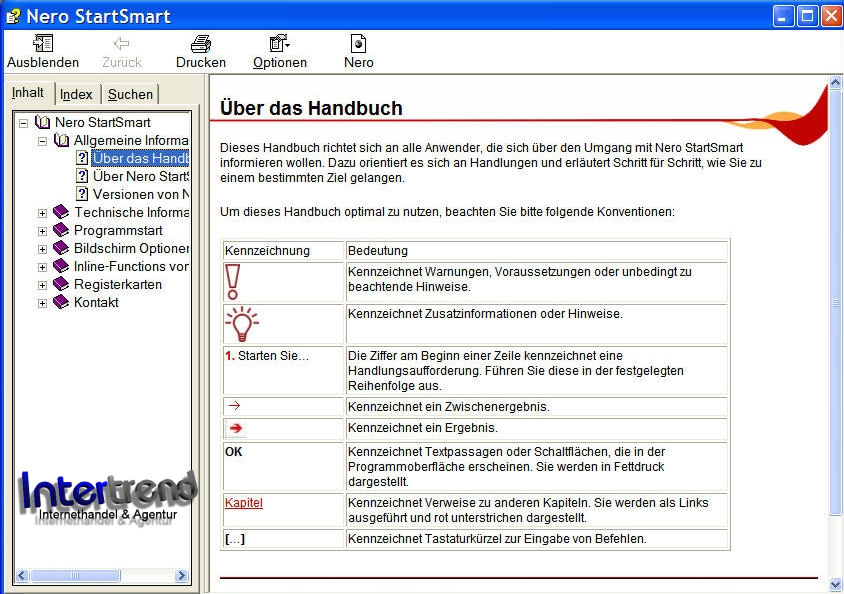The height and width of the screenshot is (594, 844).
Task: Open the Inline-Functions tree item
Action: coord(131,266)
